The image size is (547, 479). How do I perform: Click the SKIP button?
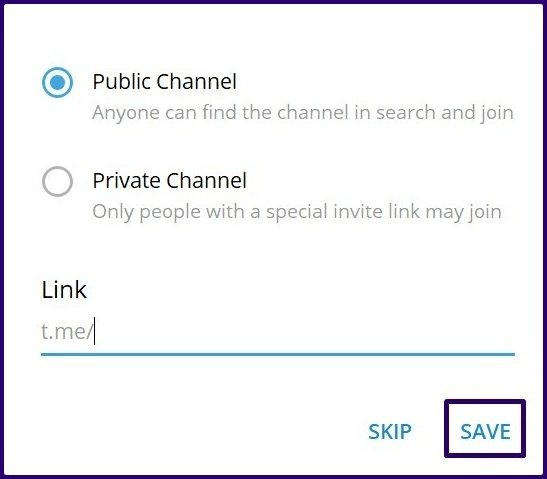pos(390,432)
